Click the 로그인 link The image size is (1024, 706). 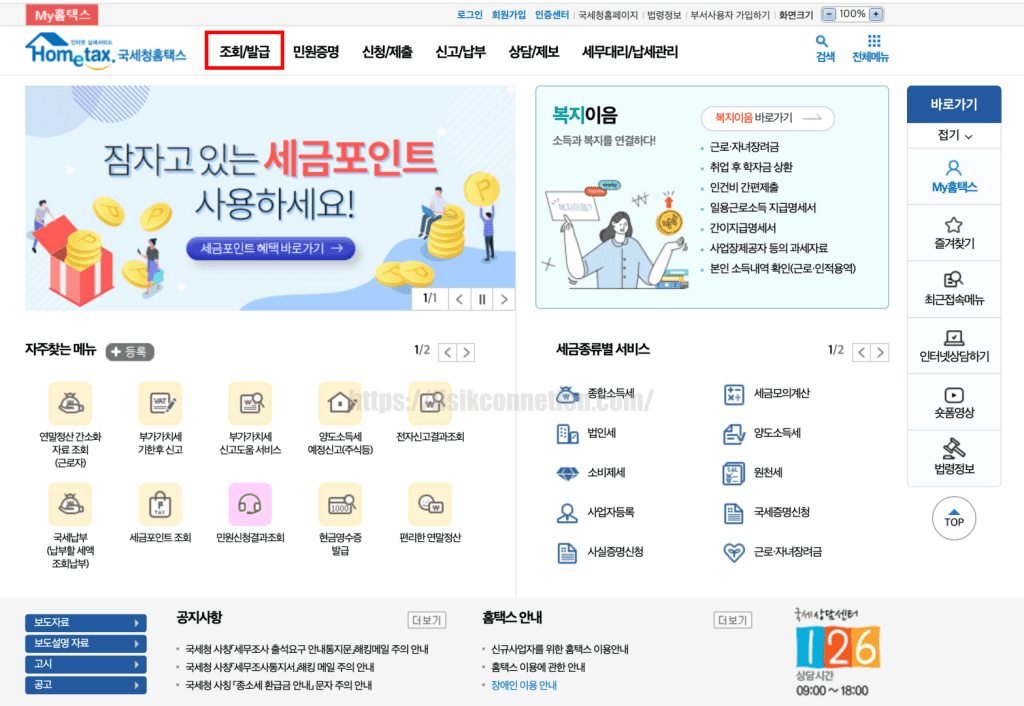point(470,14)
